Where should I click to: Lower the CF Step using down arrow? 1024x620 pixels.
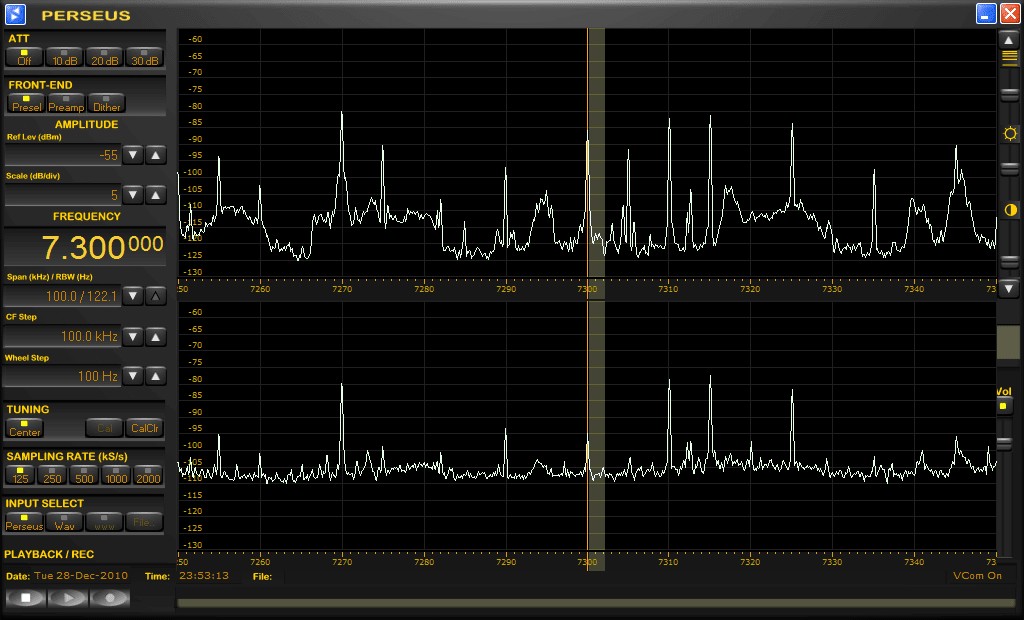click(133, 337)
